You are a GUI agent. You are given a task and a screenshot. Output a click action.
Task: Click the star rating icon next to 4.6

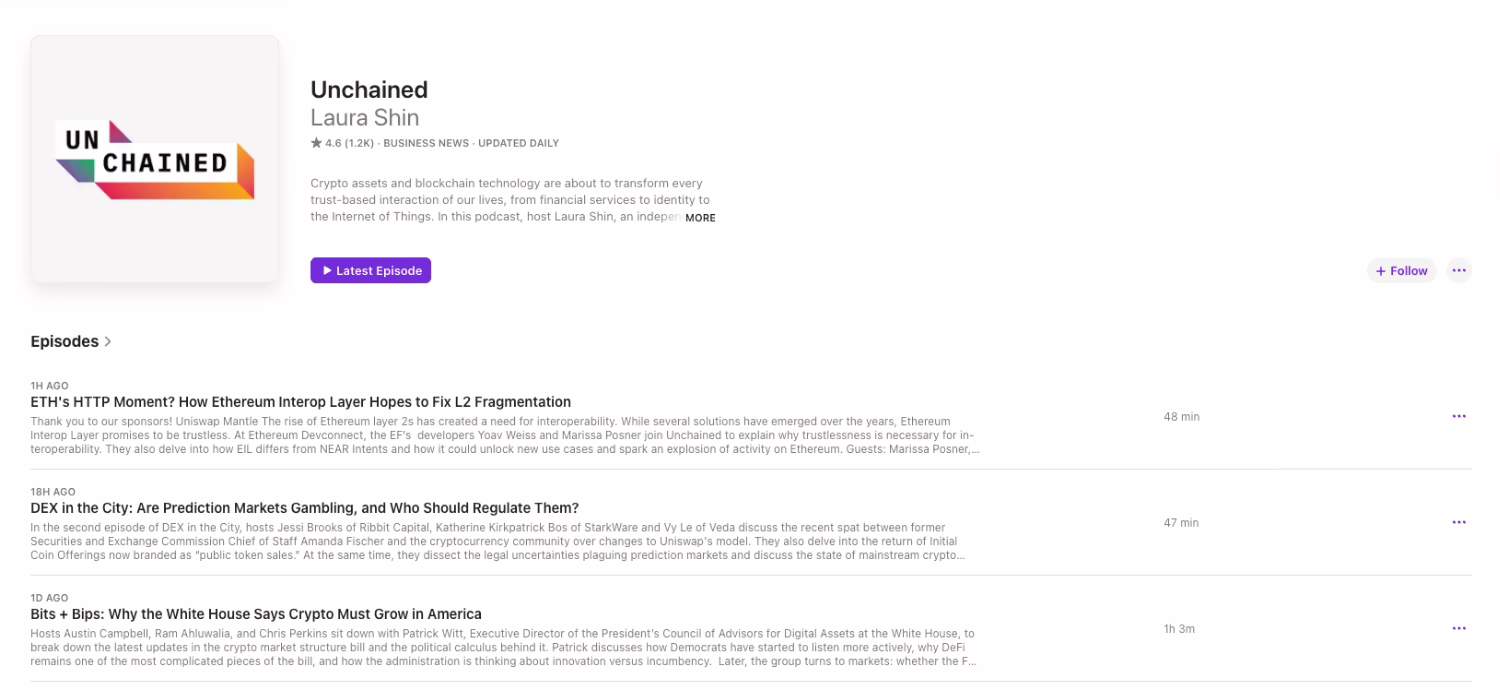(x=315, y=142)
